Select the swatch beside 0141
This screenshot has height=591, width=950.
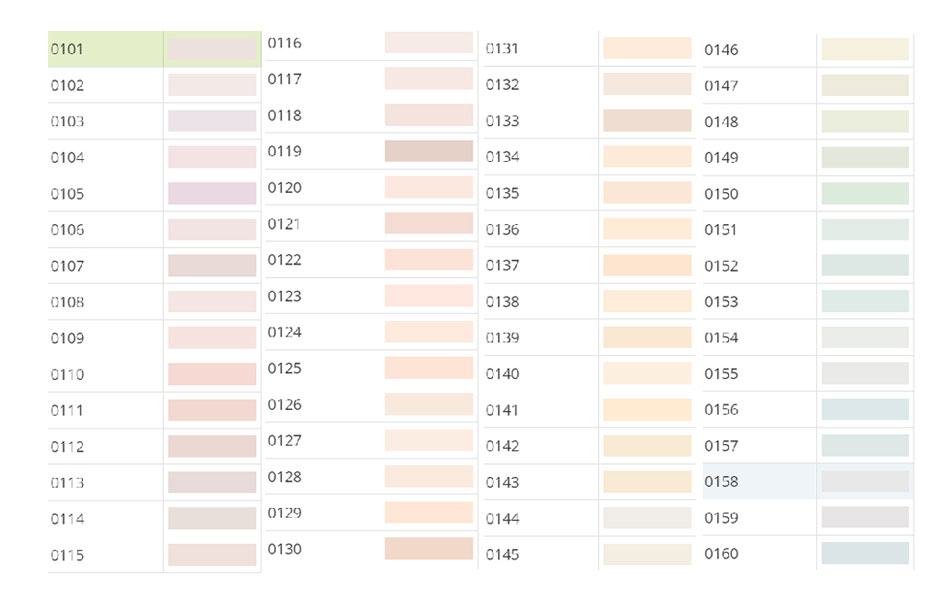click(x=647, y=410)
